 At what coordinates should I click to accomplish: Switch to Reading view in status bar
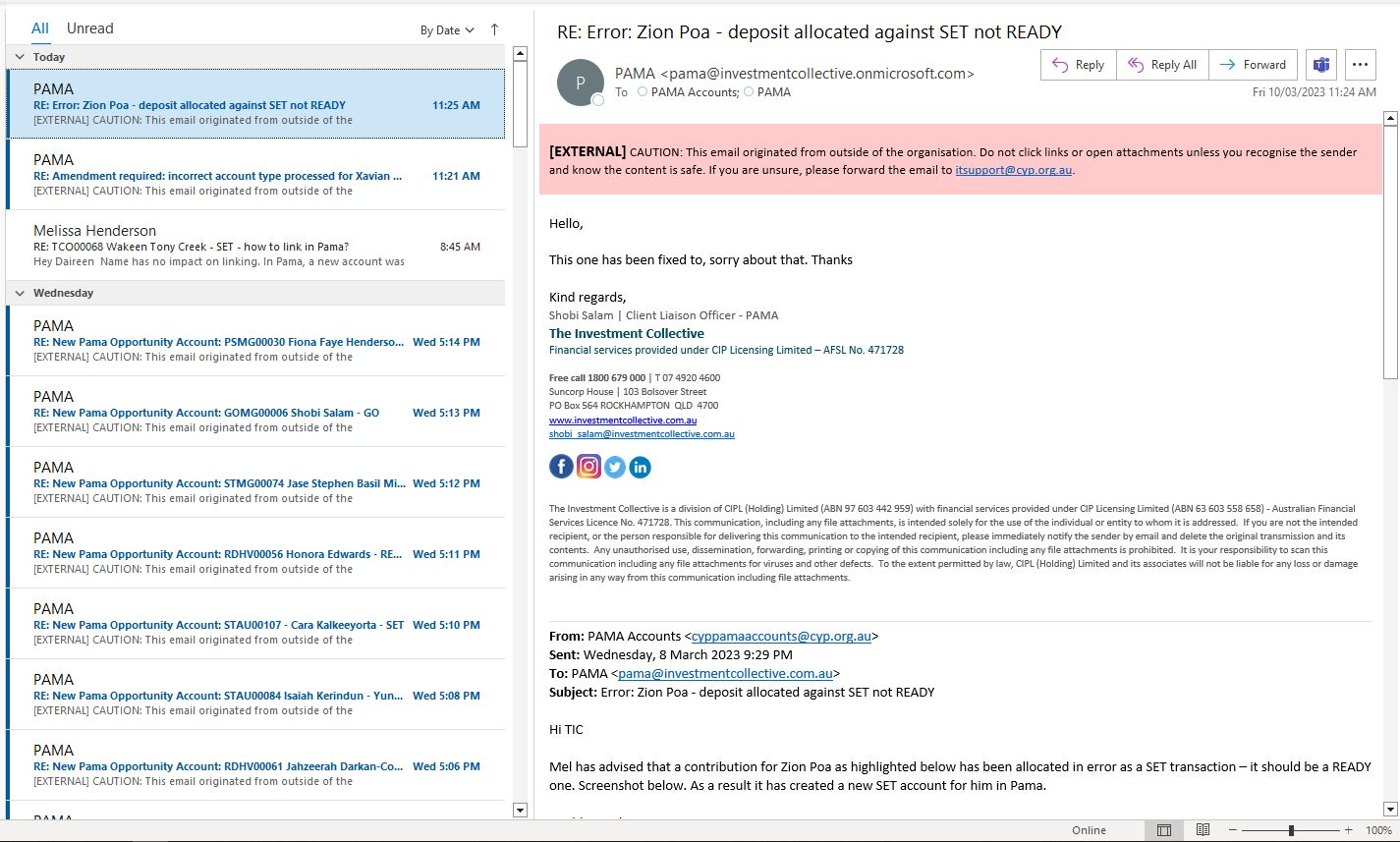tap(1203, 830)
